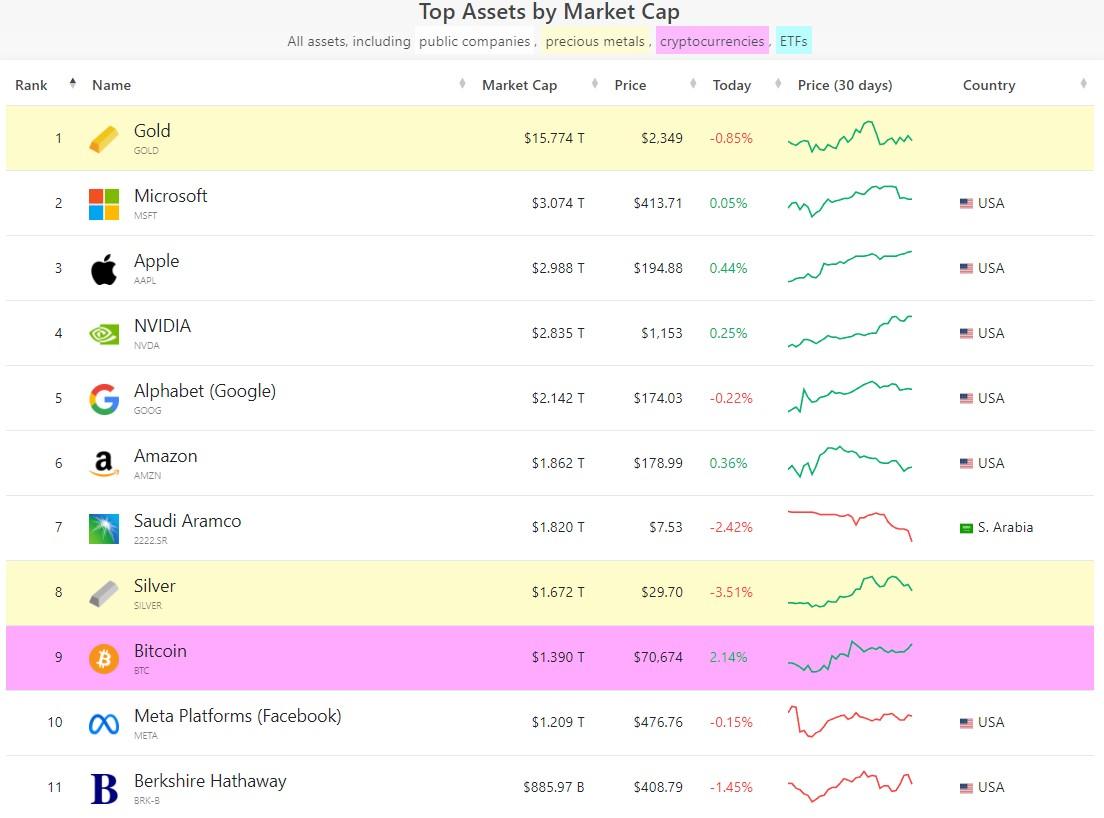Open the Saudi Aramco link

tap(187, 521)
